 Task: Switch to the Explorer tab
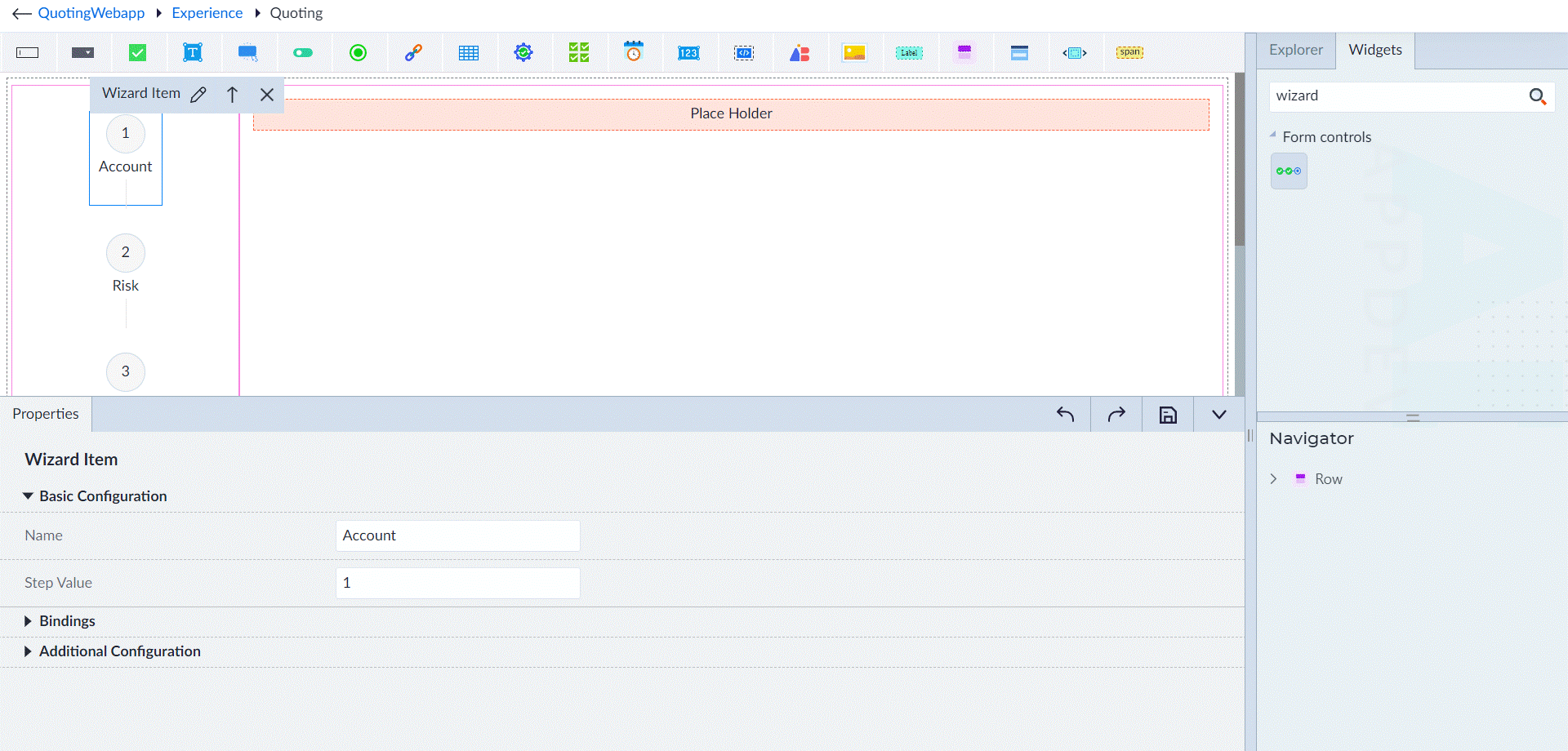[1295, 50]
